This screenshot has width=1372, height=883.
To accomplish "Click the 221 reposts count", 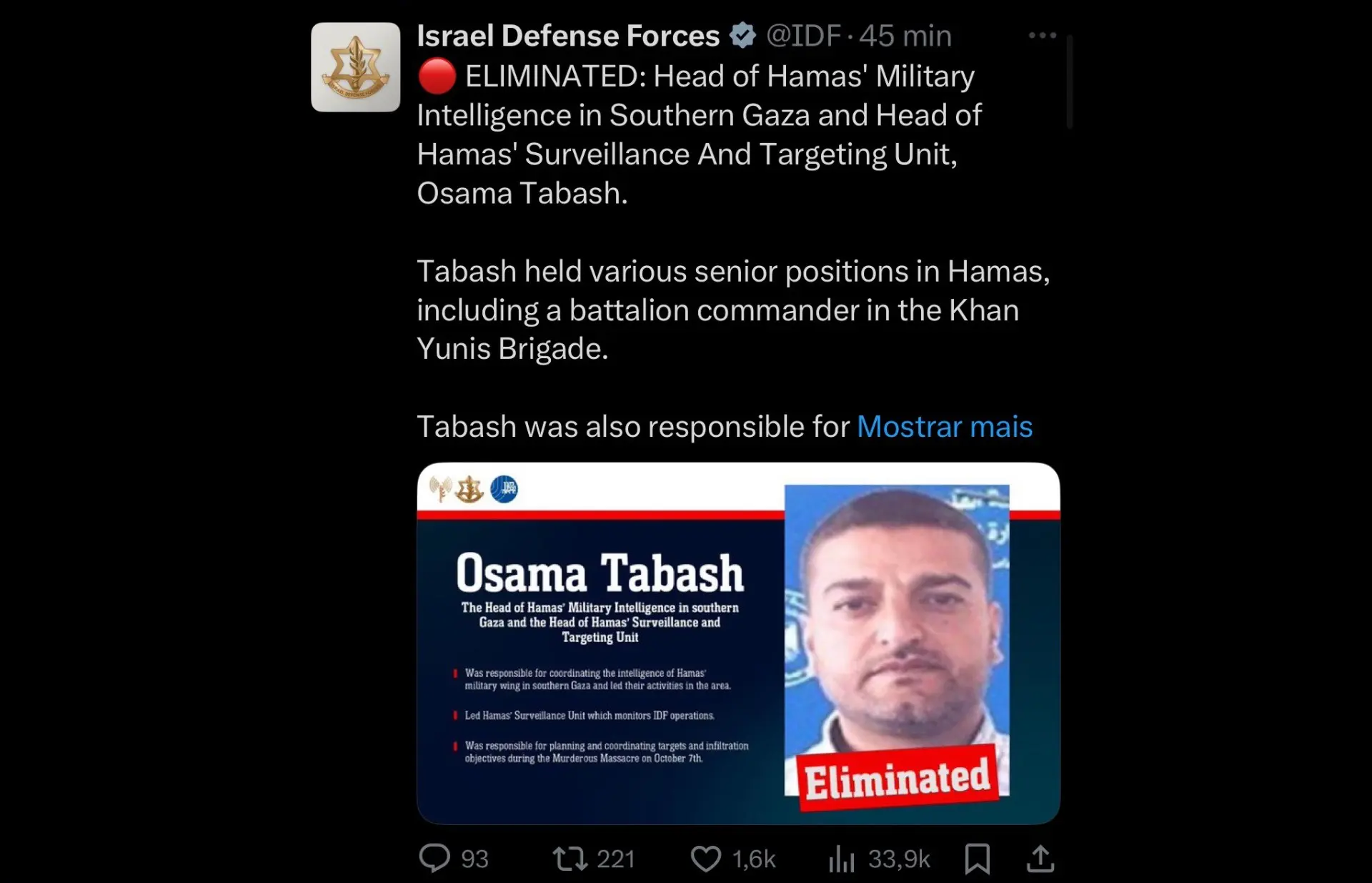I will [615, 858].
